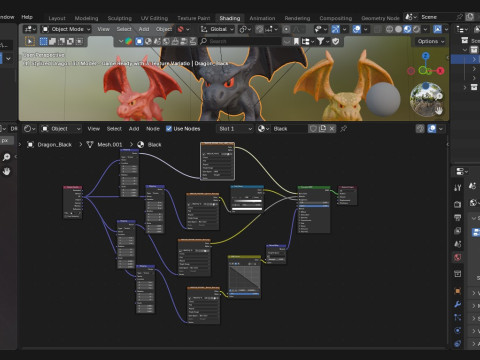The height and width of the screenshot is (360, 480).
Task: Open the viewport Add menu
Action: [x=144, y=29]
